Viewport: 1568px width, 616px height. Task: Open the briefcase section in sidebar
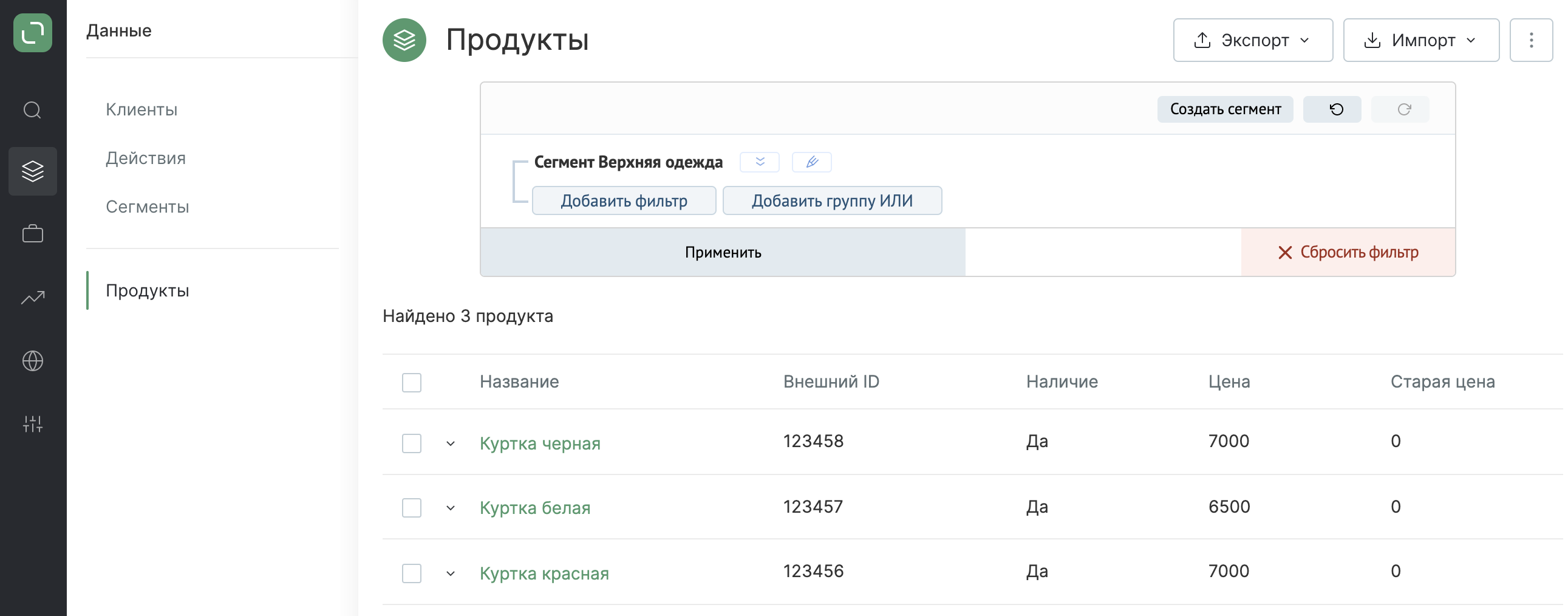coord(33,234)
